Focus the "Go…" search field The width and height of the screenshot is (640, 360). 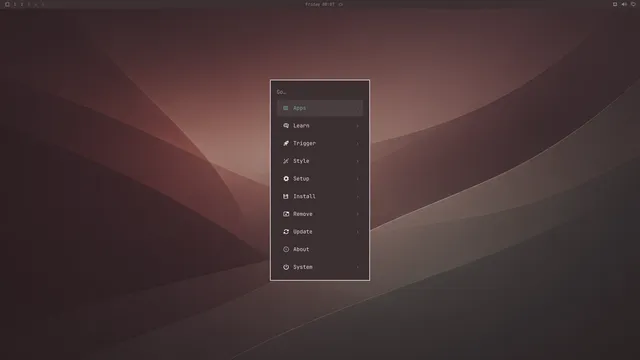[320, 92]
